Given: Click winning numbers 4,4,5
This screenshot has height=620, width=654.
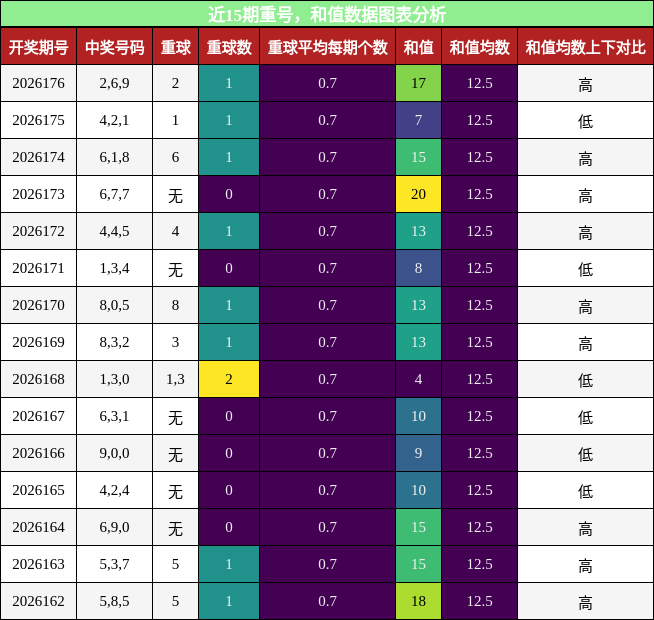Looking at the screenshot, I should [114, 231].
